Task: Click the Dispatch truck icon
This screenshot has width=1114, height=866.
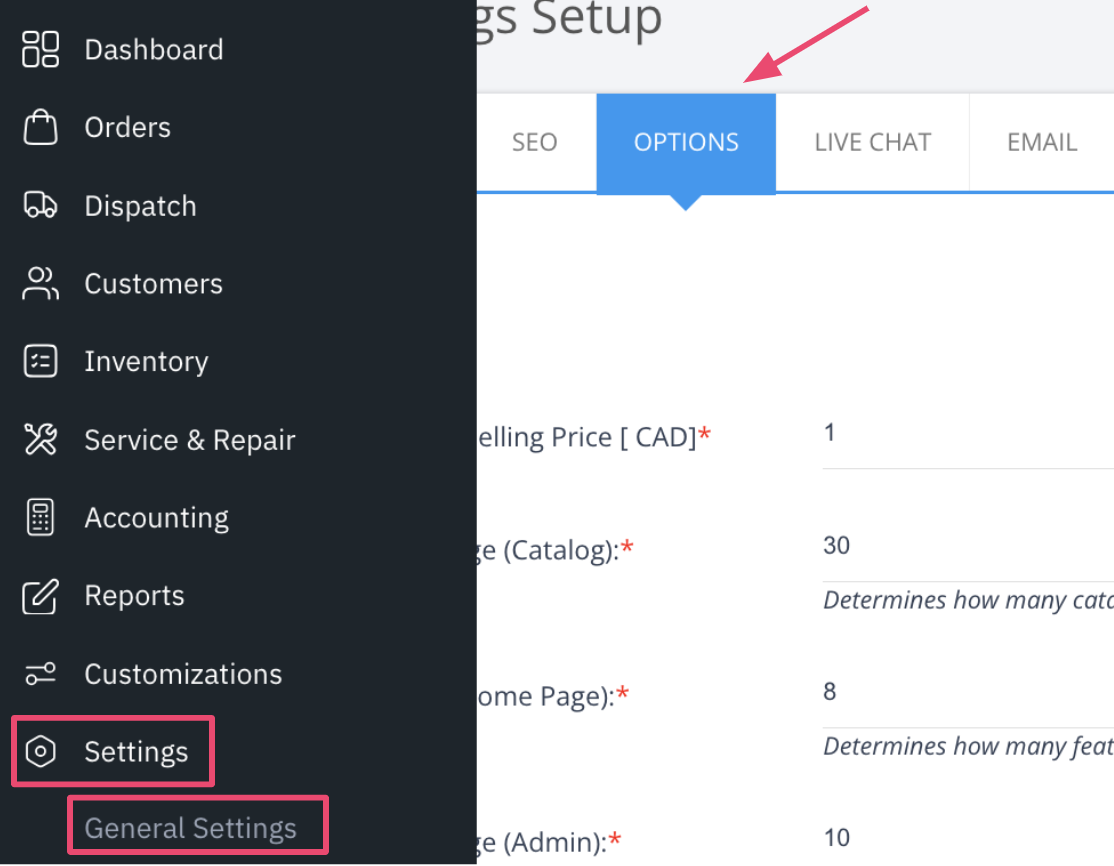Action: click(40, 205)
